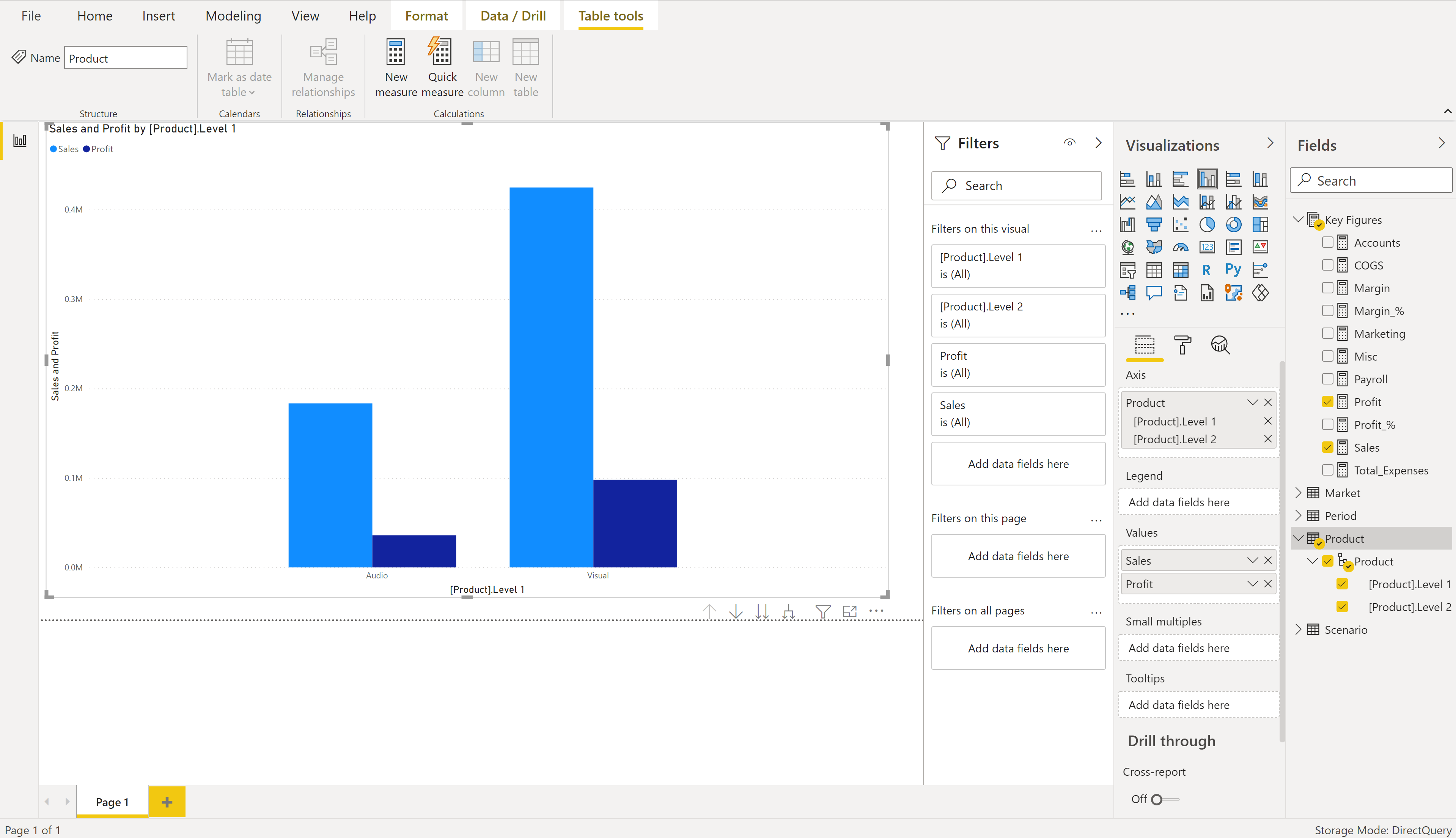Uncheck the Profit field checkbox
This screenshot has width=1456, height=838.
pyautogui.click(x=1327, y=402)
